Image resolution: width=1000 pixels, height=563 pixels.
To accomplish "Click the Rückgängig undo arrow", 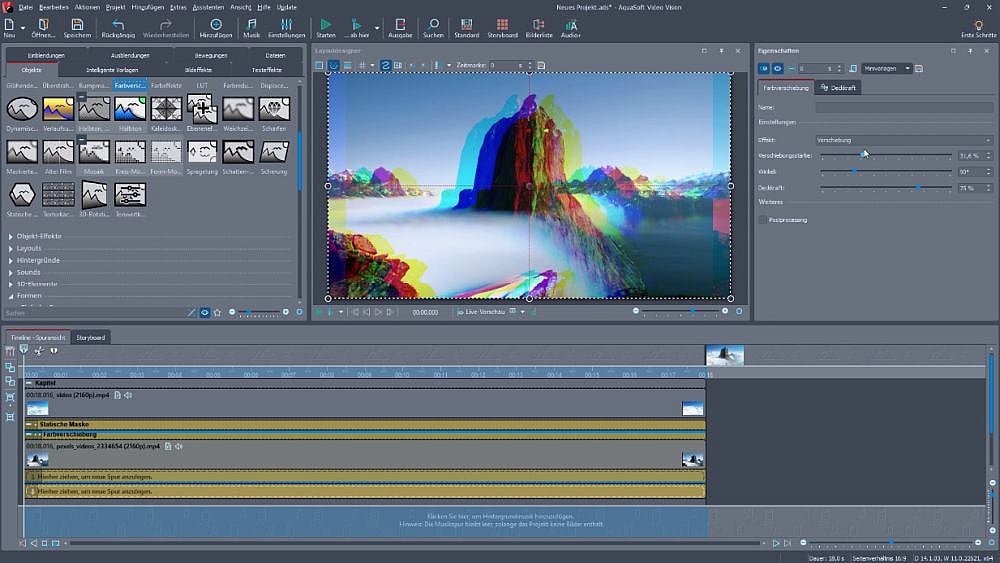I will tap(118, 25).
